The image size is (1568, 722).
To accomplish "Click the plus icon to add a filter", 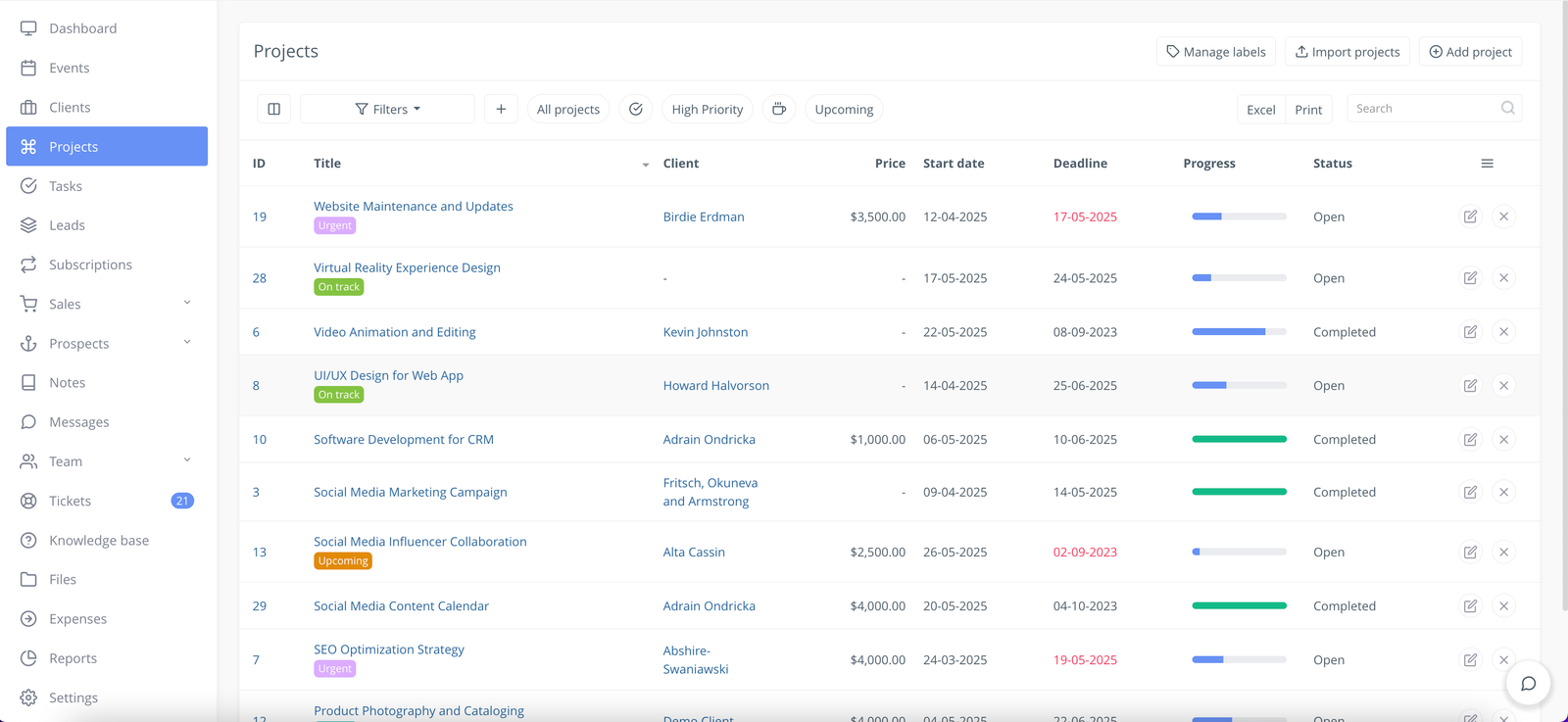I will coord(501,109).
